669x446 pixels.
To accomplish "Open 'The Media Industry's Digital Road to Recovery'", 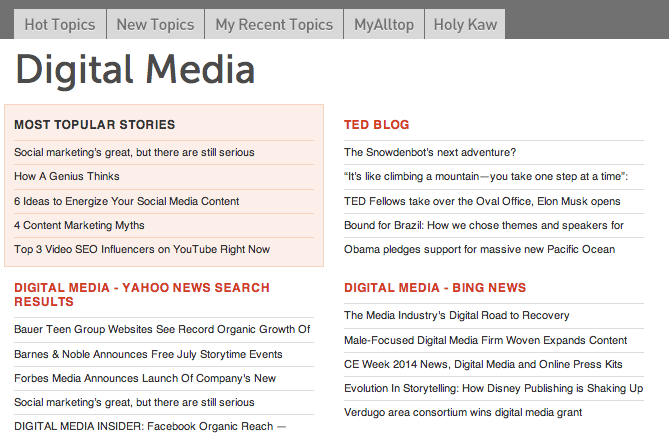I will coord(457,315).
